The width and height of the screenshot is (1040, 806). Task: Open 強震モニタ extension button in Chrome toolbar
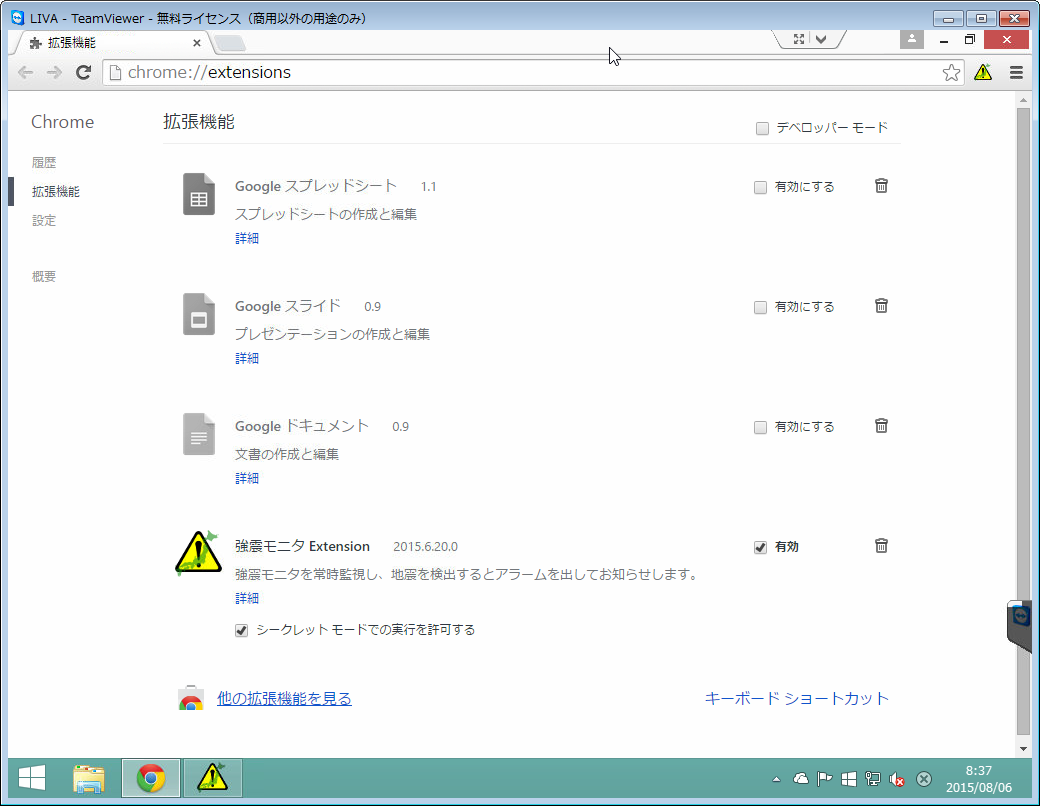point(983,72)
